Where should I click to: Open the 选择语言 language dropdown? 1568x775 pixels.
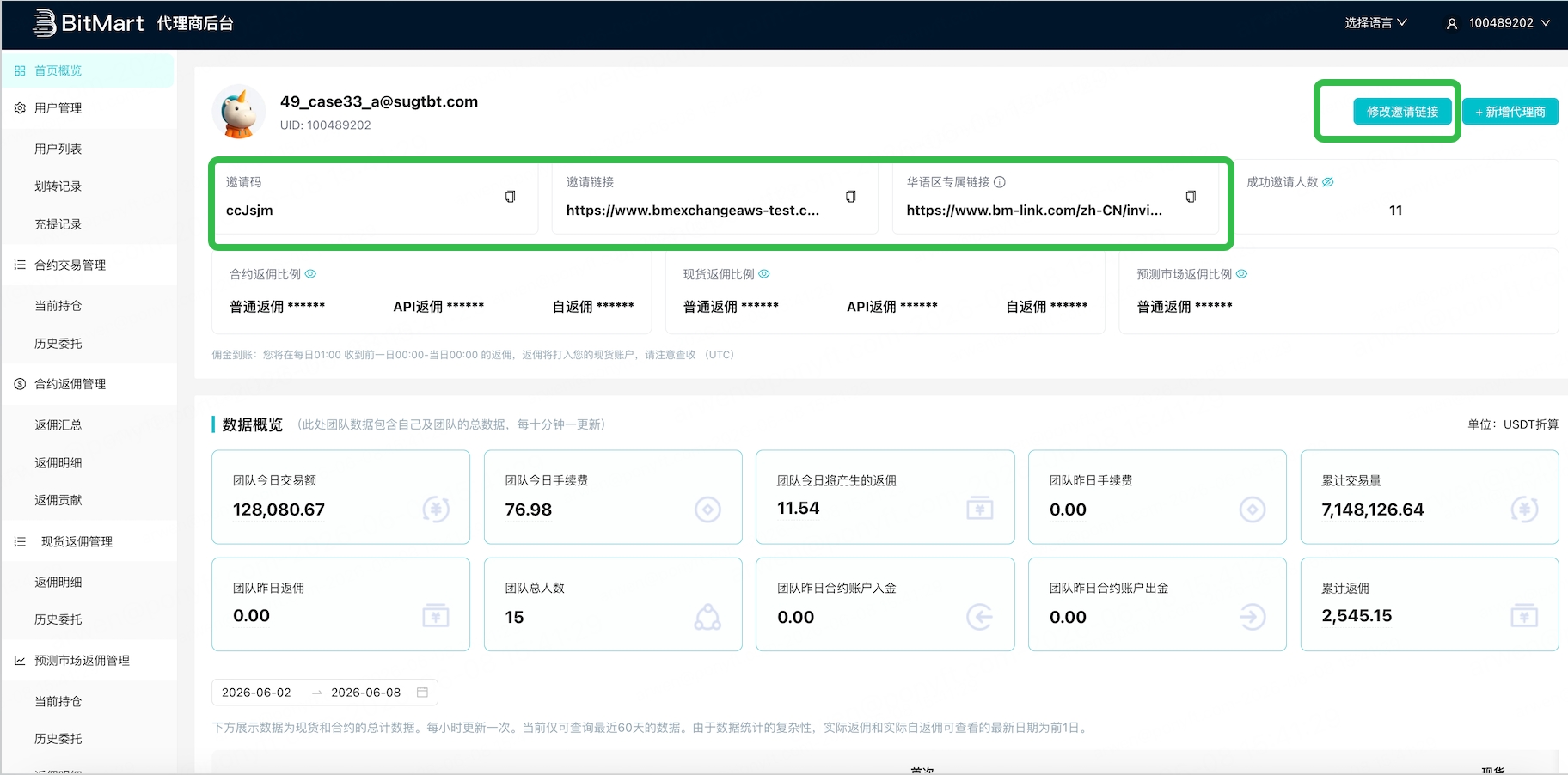(x=1375, y=23)
